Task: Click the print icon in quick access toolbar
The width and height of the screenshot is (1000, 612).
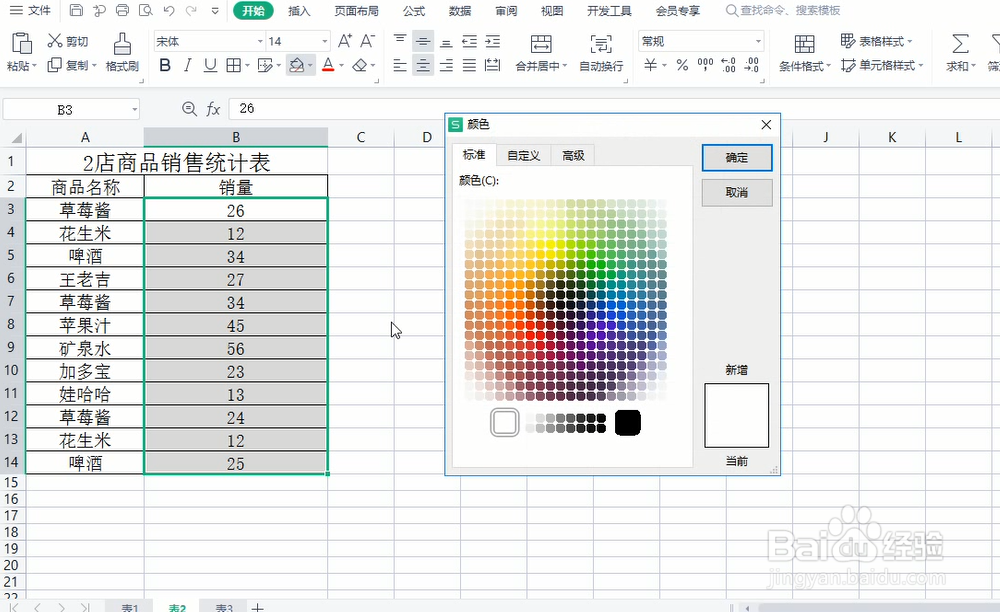Action: point(122,10)
